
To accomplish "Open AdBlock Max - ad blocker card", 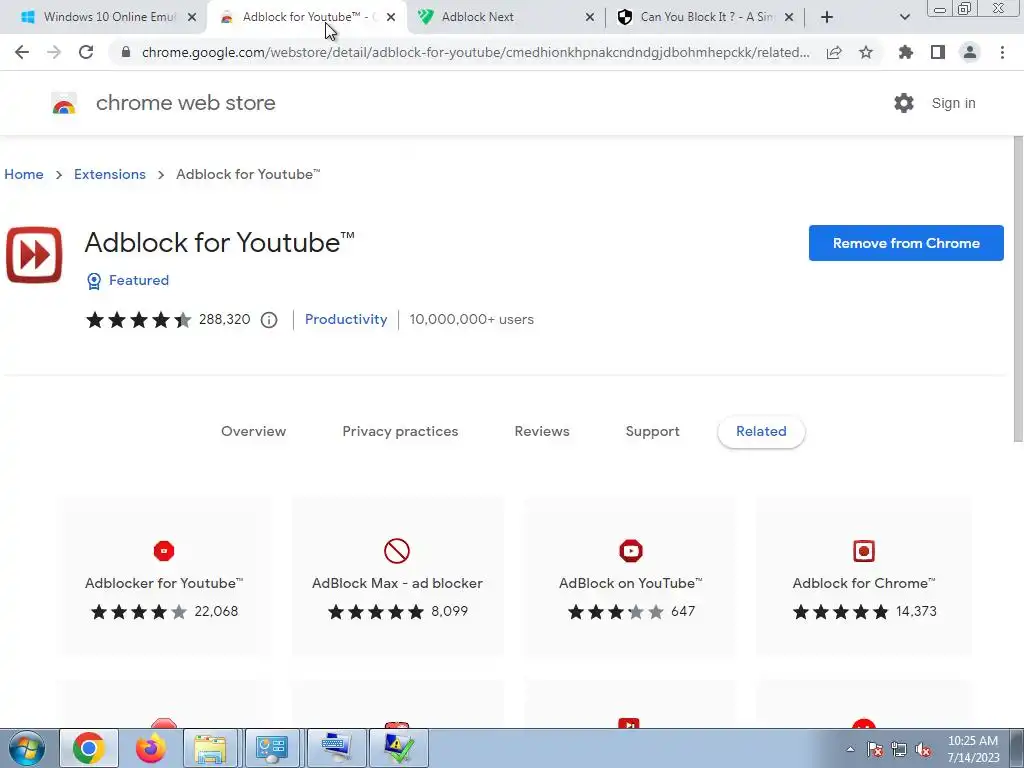I will click(397, 576).
